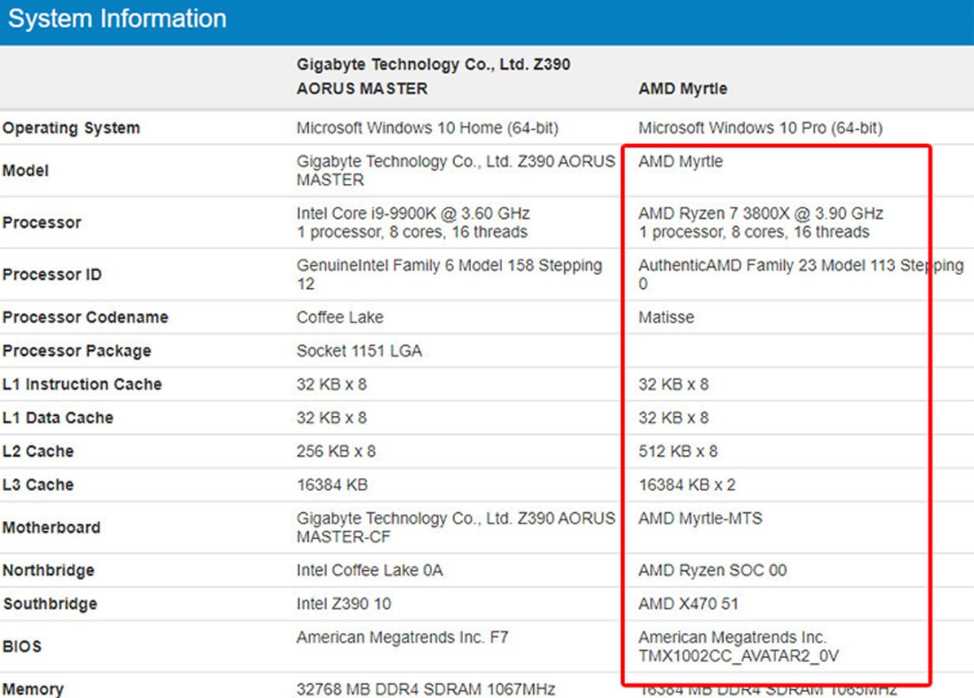Image resolution: width=974 pixels, height=698 pixels.
Task: Select the "AMD X470 51" value
Action: (x=688, y=604)
